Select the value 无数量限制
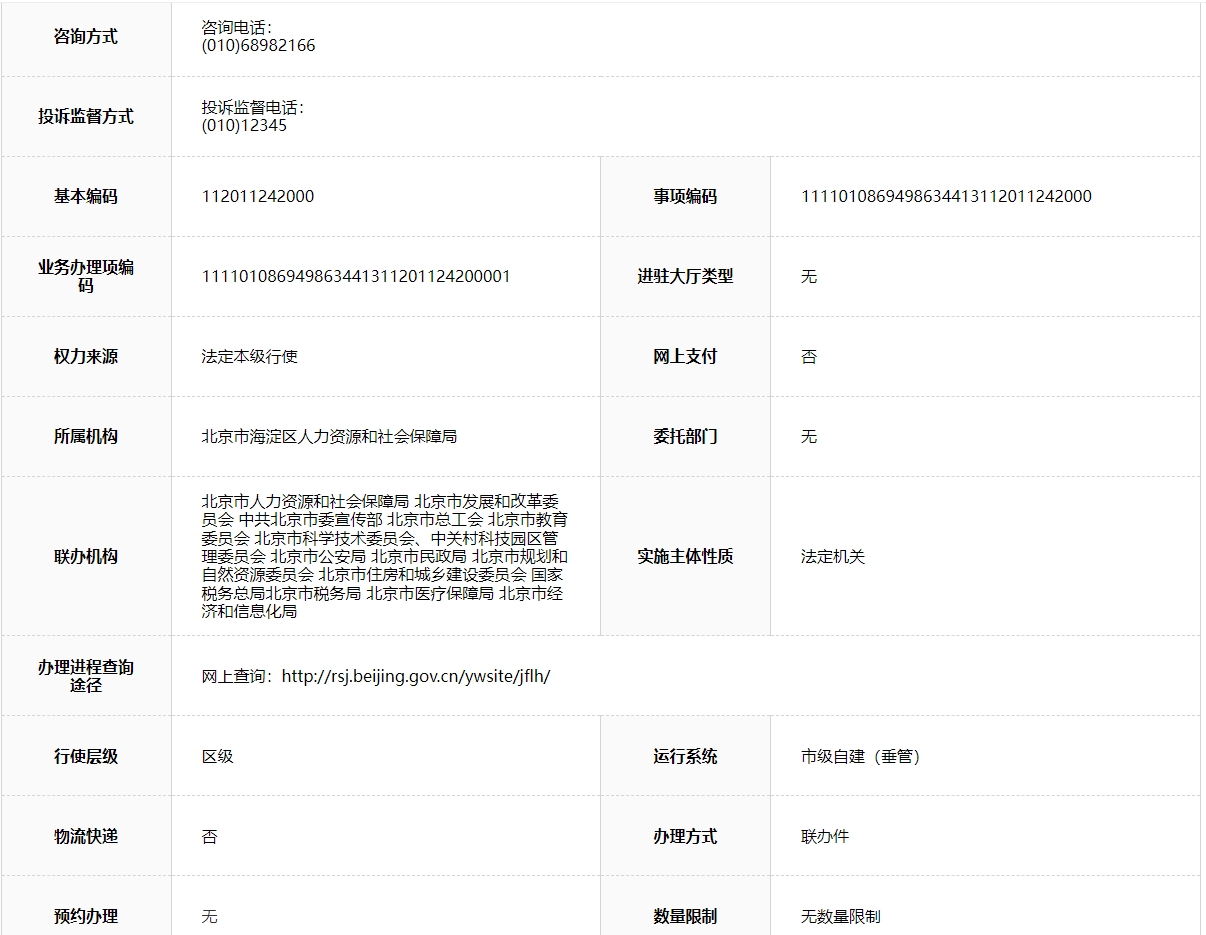The width and height of the screenshot is (1206, 935). 841,917
